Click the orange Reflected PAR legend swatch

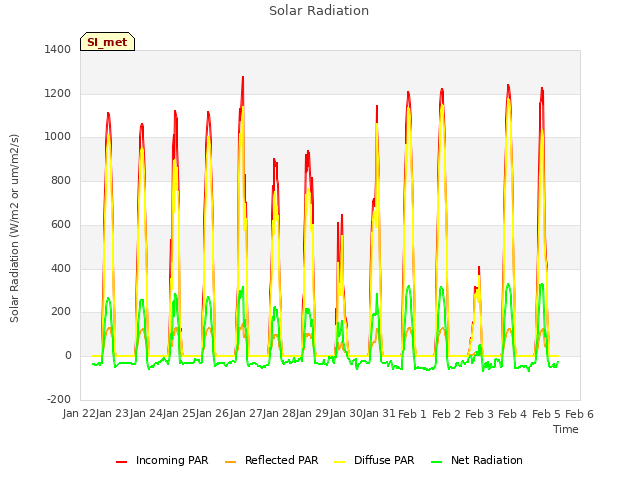point(231,462)
